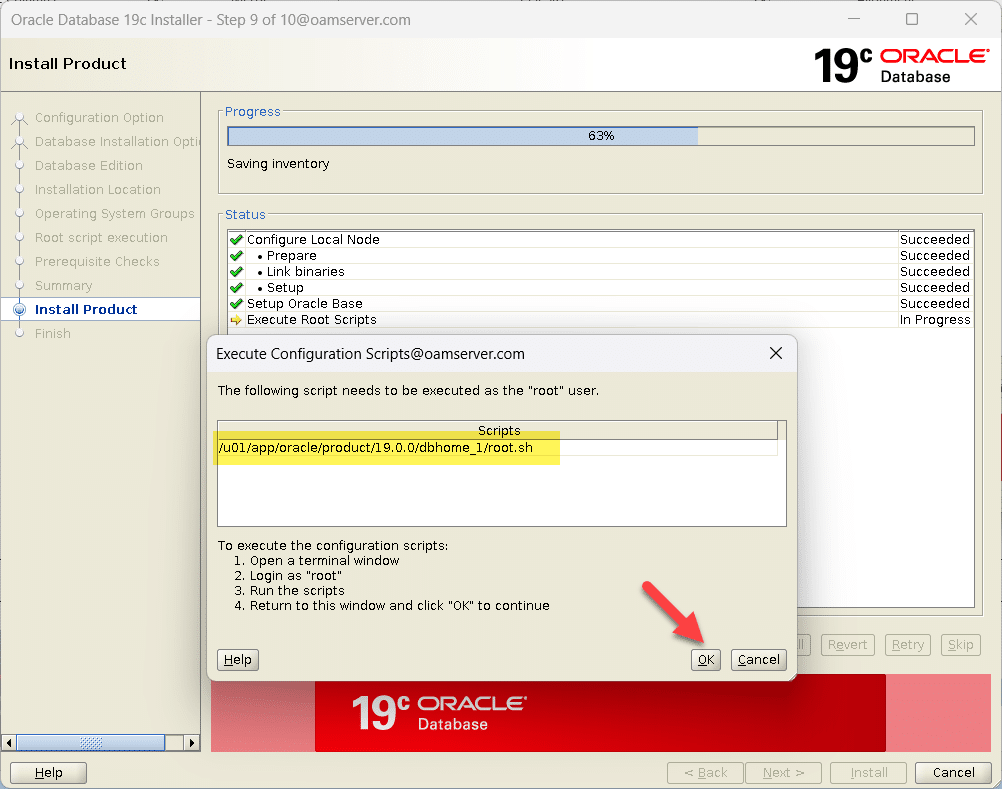
Task: Select Summary step in sidebar
Action: click(63, 286)
